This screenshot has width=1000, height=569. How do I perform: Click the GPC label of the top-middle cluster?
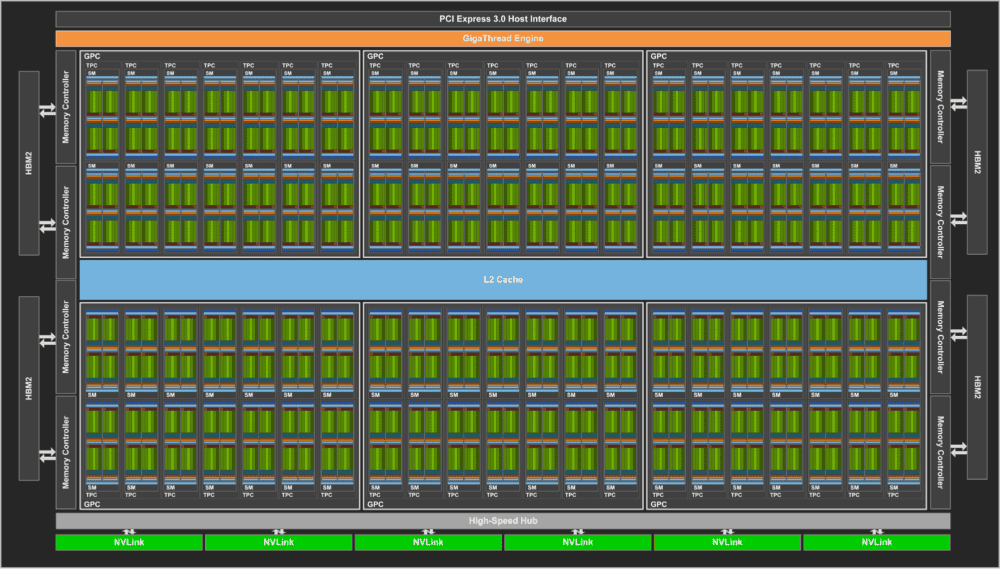pos(375,56)
